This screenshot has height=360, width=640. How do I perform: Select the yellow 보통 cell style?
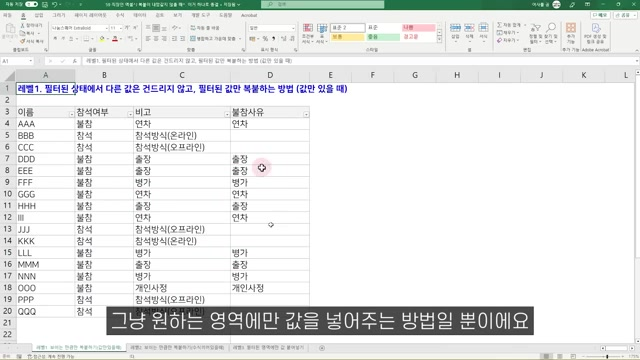click(x=347, y=37)
